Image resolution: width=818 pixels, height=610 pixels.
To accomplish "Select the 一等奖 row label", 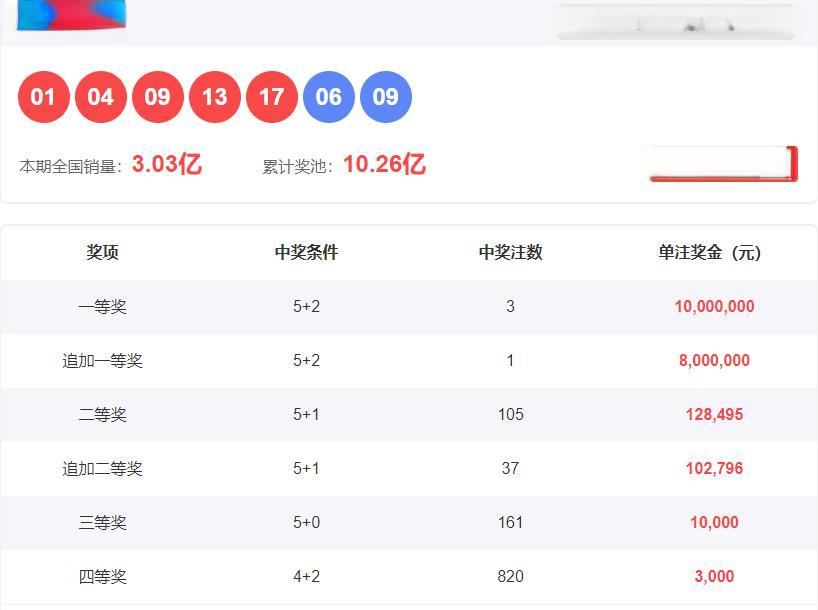I will click(102, 307).
